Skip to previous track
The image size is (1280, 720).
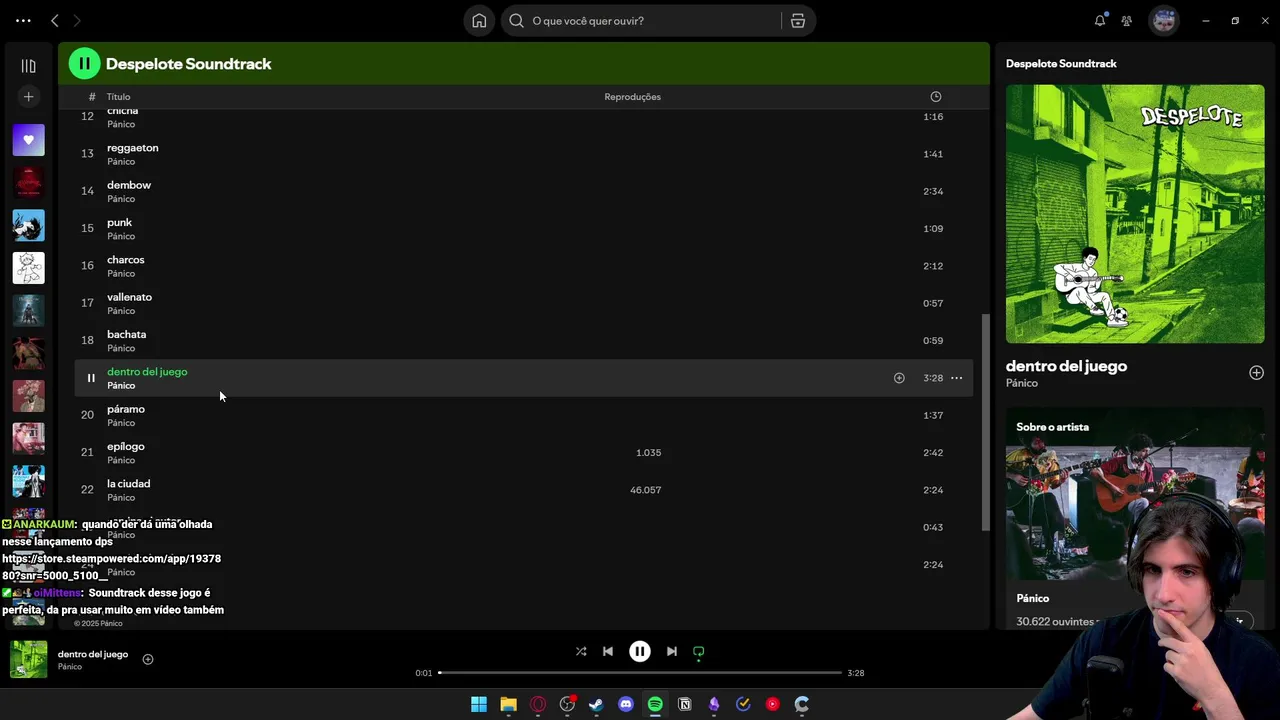pyautogui.click(x=608, y=651)
